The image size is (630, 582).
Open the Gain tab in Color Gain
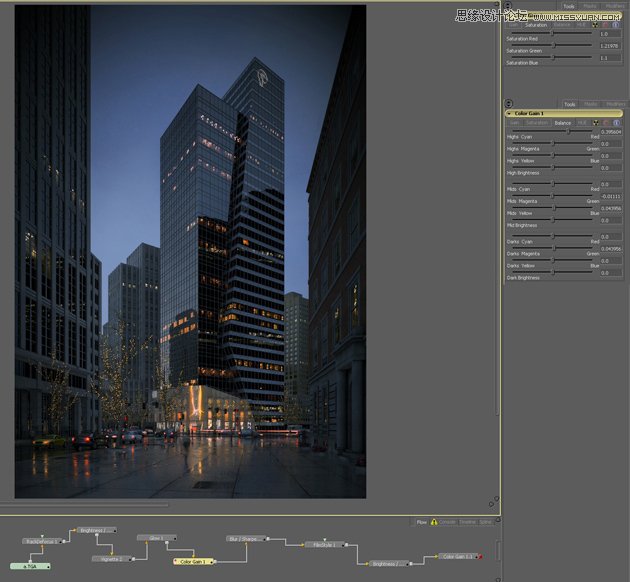point(514,123)
